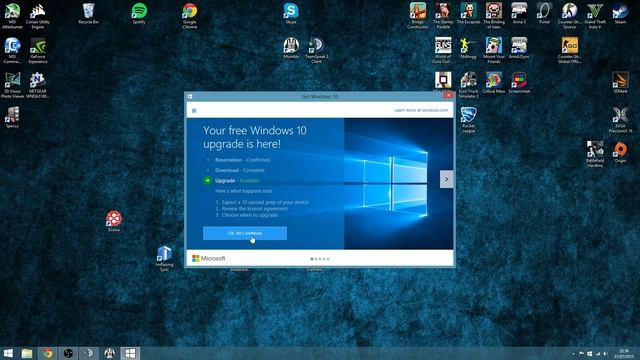
Task: Close the Get Windows 10 dialog
Action: point(448,96)
